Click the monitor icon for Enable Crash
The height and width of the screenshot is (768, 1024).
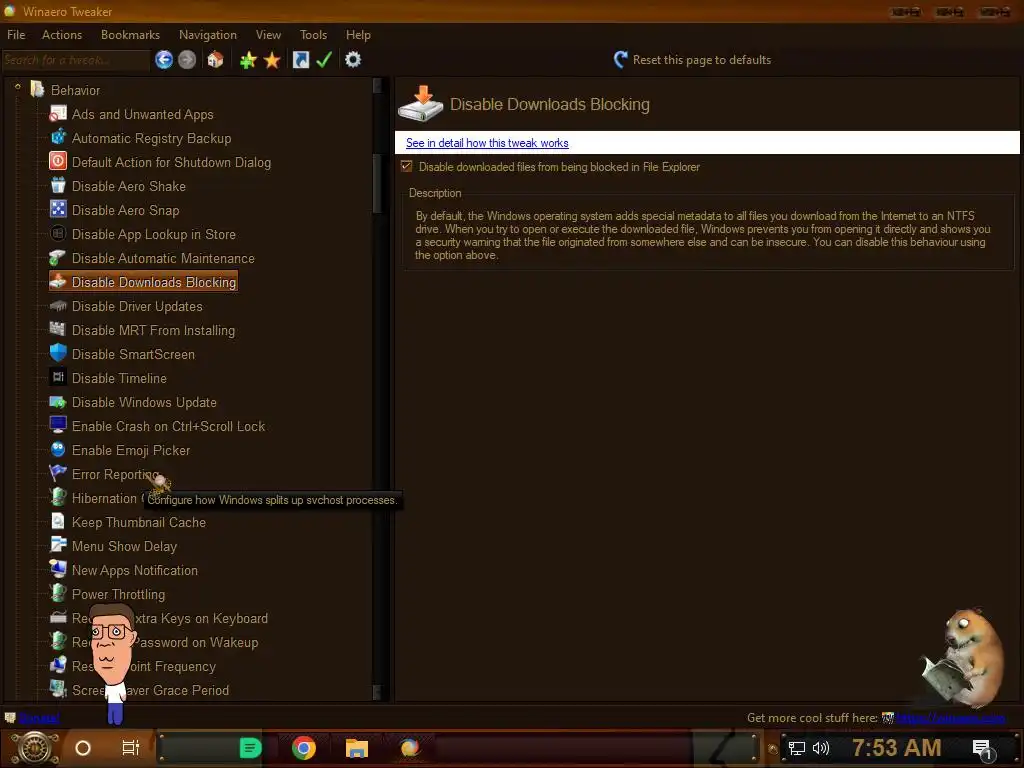[58, 426]
